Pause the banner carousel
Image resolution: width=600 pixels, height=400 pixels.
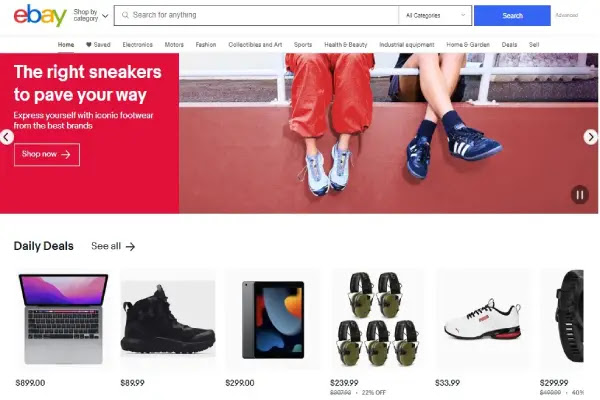(x=580, y=195)
